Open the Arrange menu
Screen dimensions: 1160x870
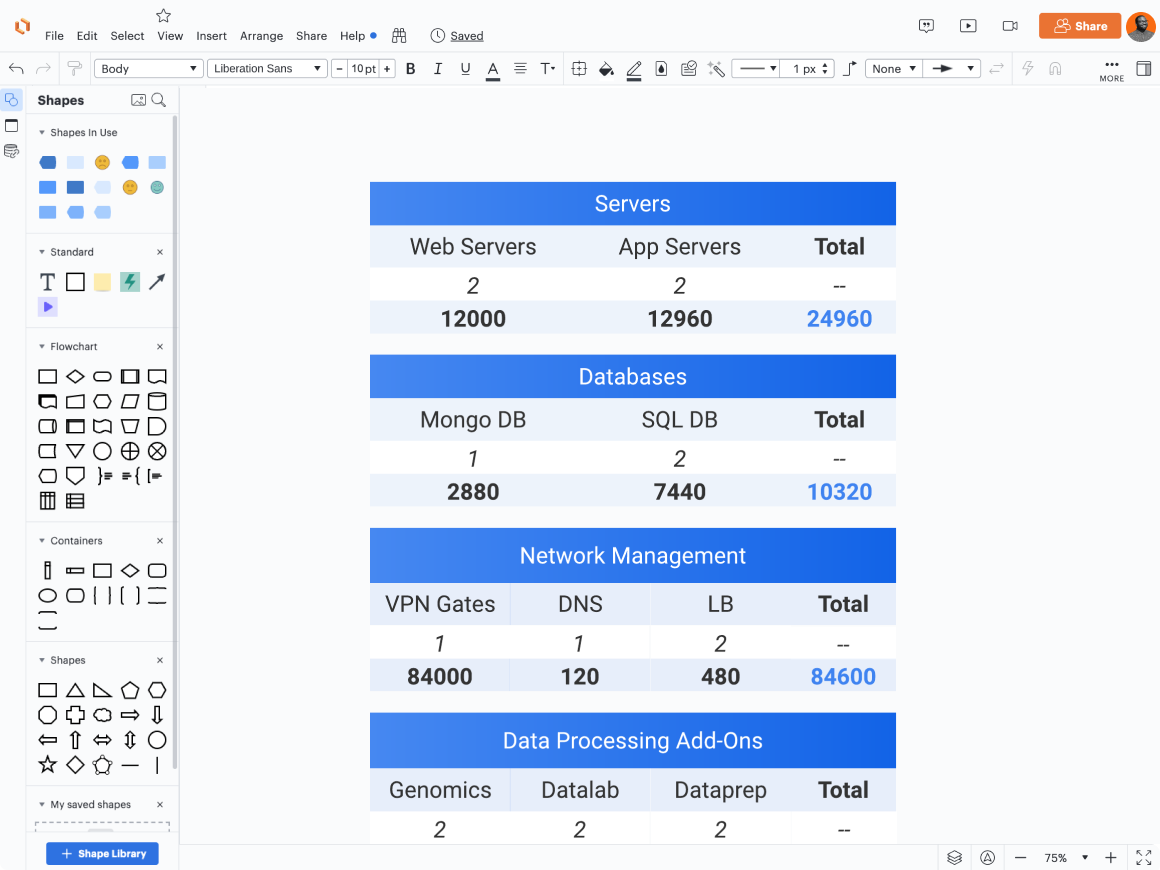tap(261, 35)
